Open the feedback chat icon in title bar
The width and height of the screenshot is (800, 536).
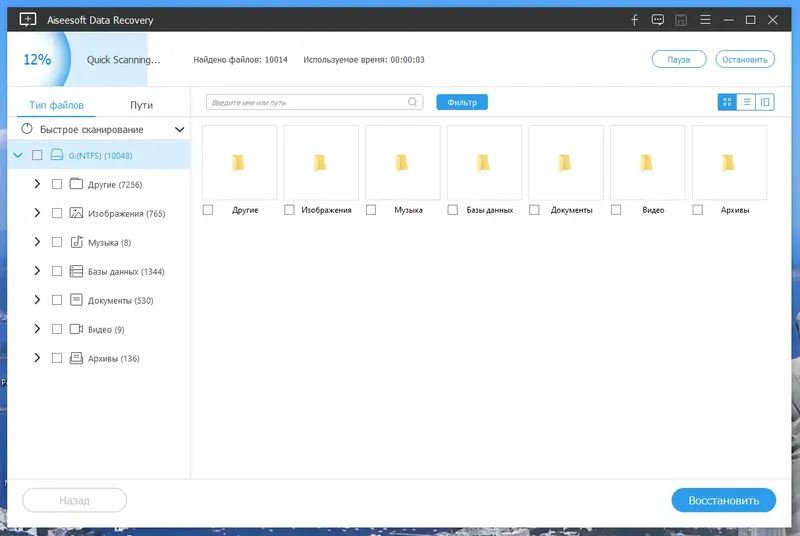coord(658,20)
